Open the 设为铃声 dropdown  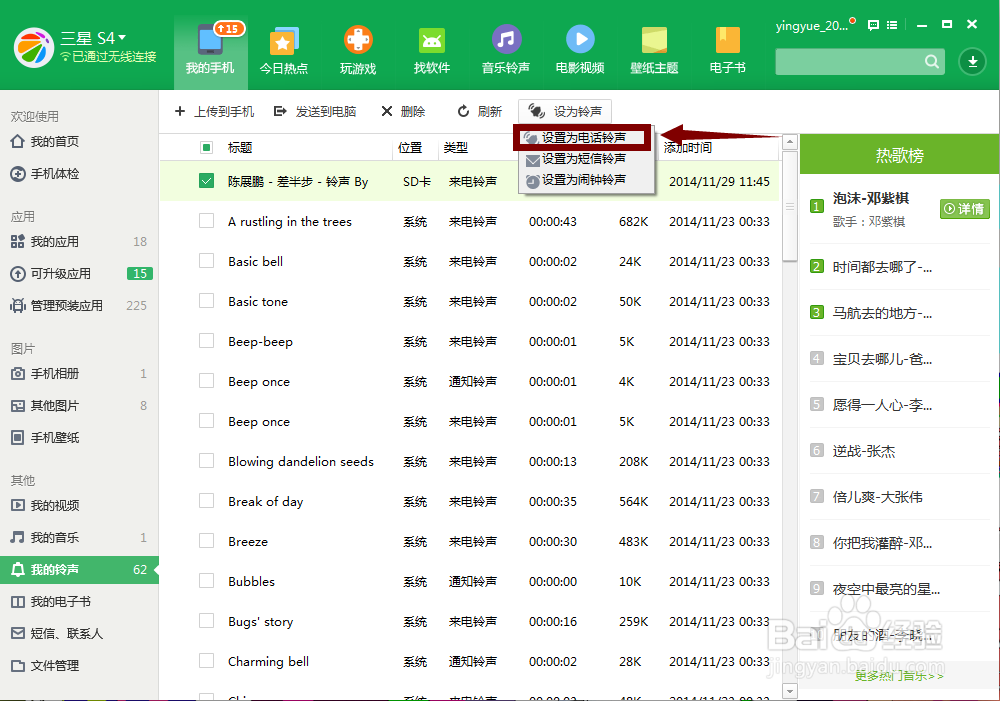pyautogui.click(x=564, y=112)
